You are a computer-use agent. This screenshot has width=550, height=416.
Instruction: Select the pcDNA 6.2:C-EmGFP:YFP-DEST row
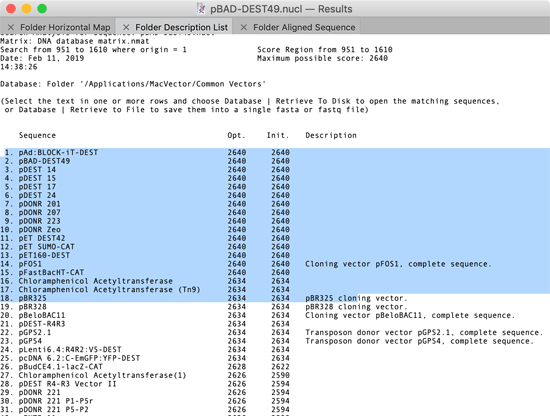pos(275,358)
